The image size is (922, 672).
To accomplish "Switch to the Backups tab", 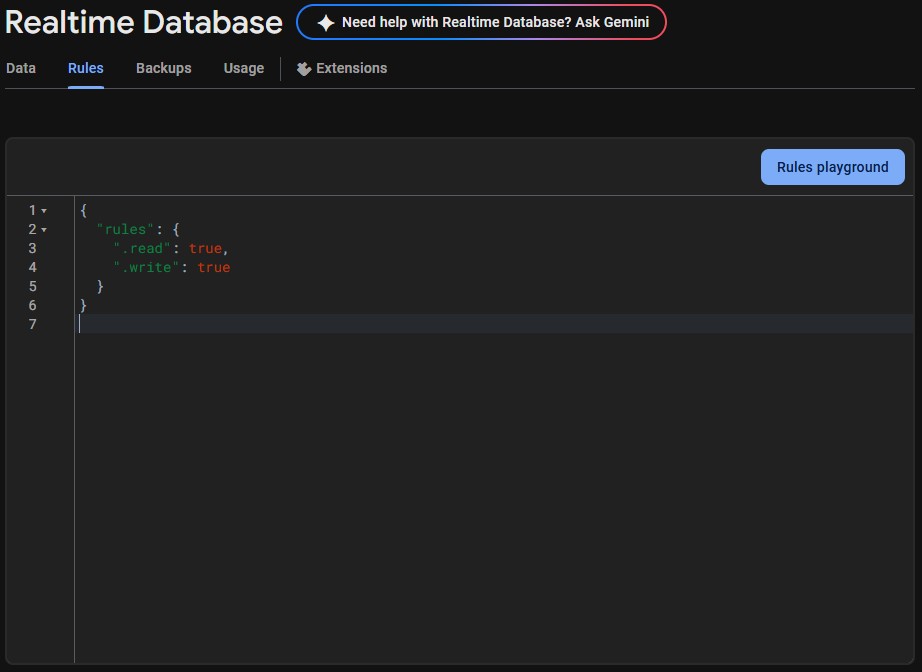I will click(x=163, y=68).
